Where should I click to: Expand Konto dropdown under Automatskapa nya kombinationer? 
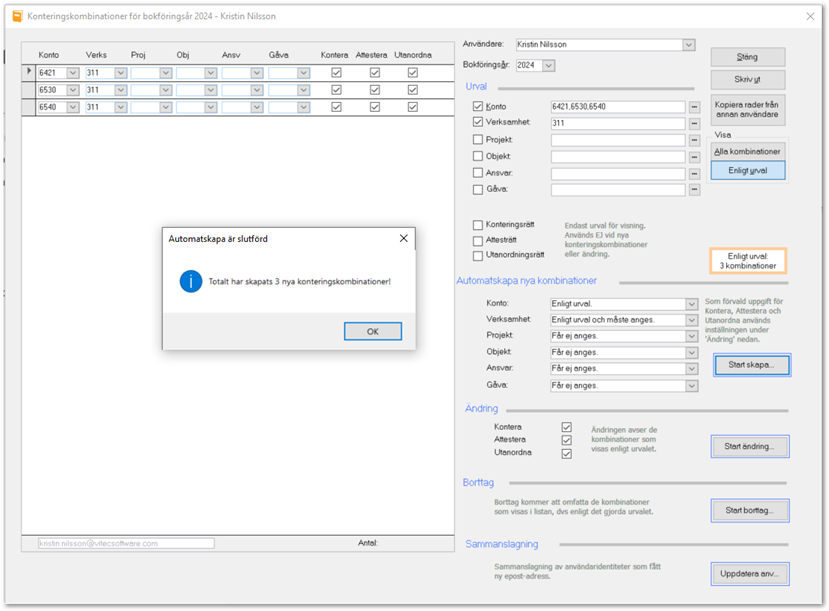[x=691, y=304]
